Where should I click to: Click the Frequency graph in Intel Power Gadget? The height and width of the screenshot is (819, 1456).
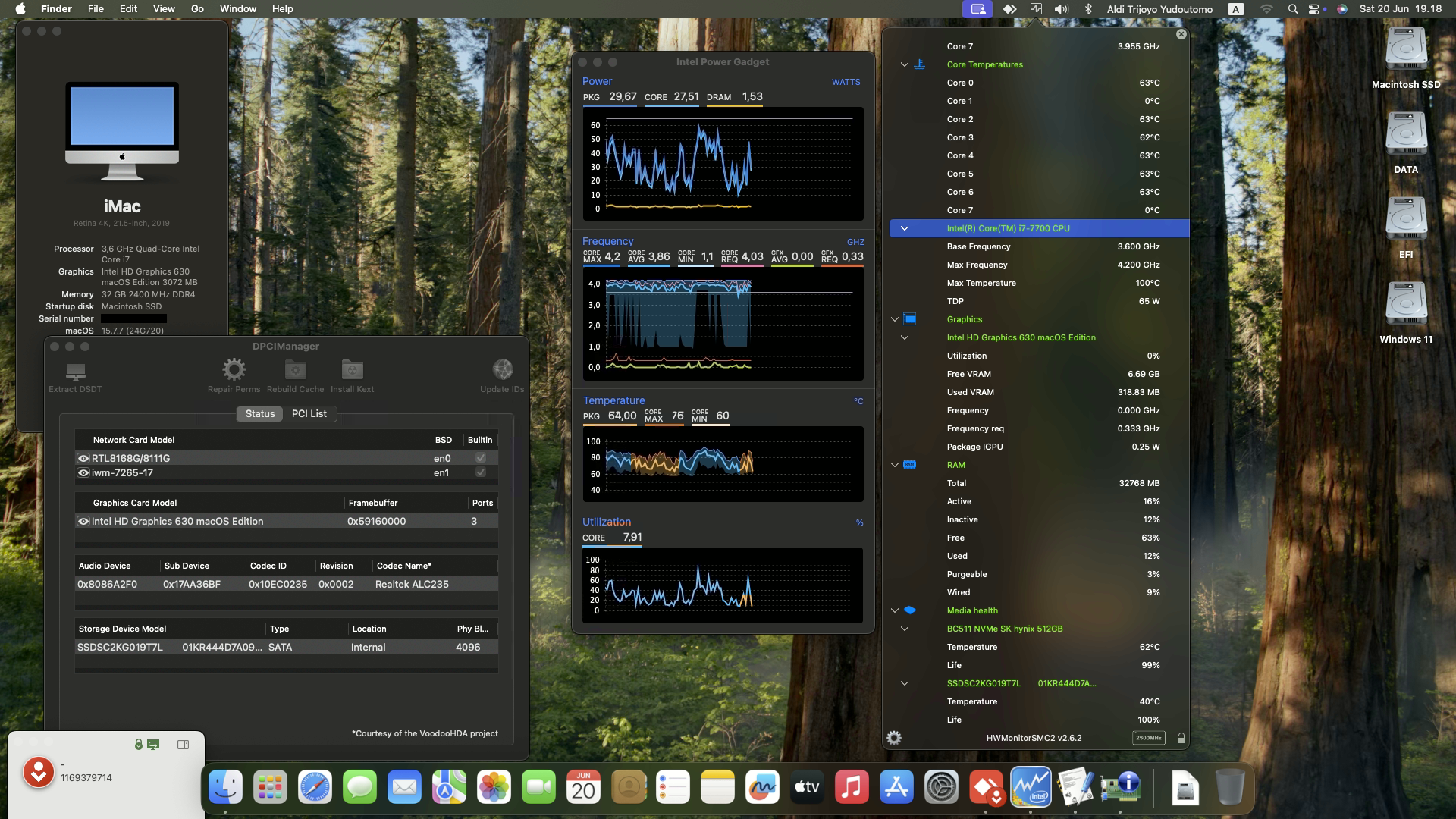tap(723, 325)
